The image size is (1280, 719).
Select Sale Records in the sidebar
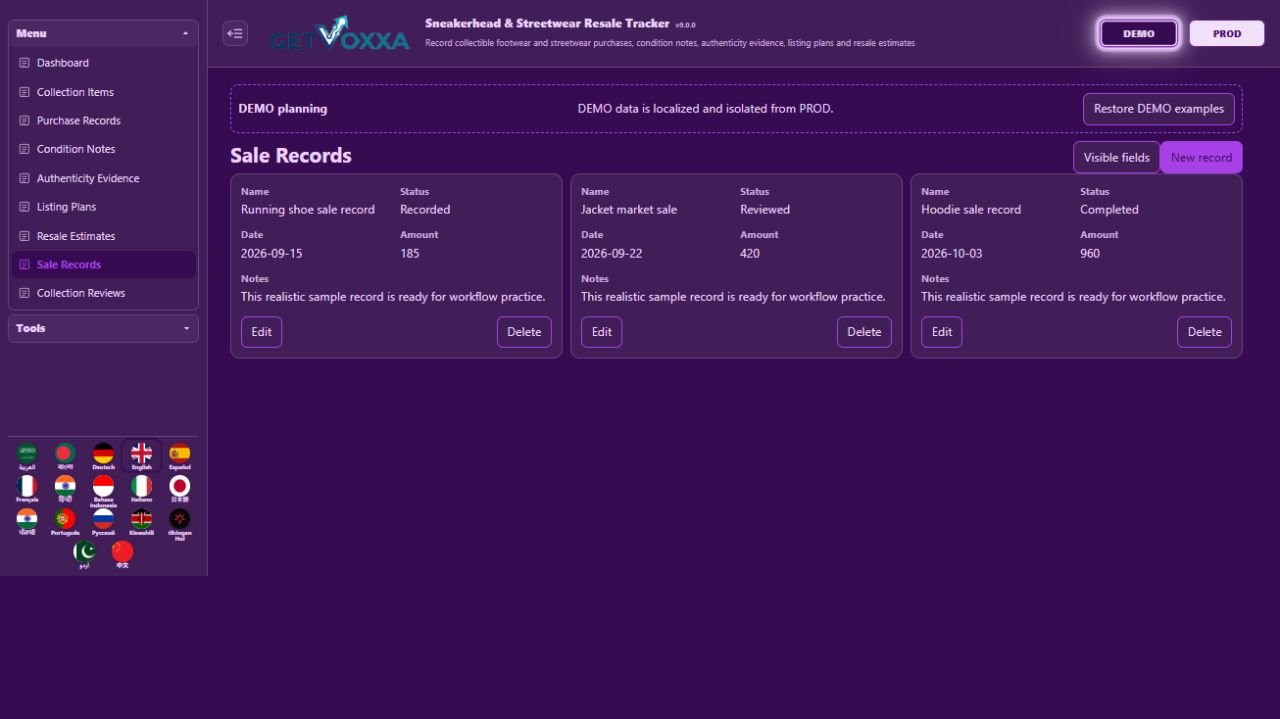(103, 265)
